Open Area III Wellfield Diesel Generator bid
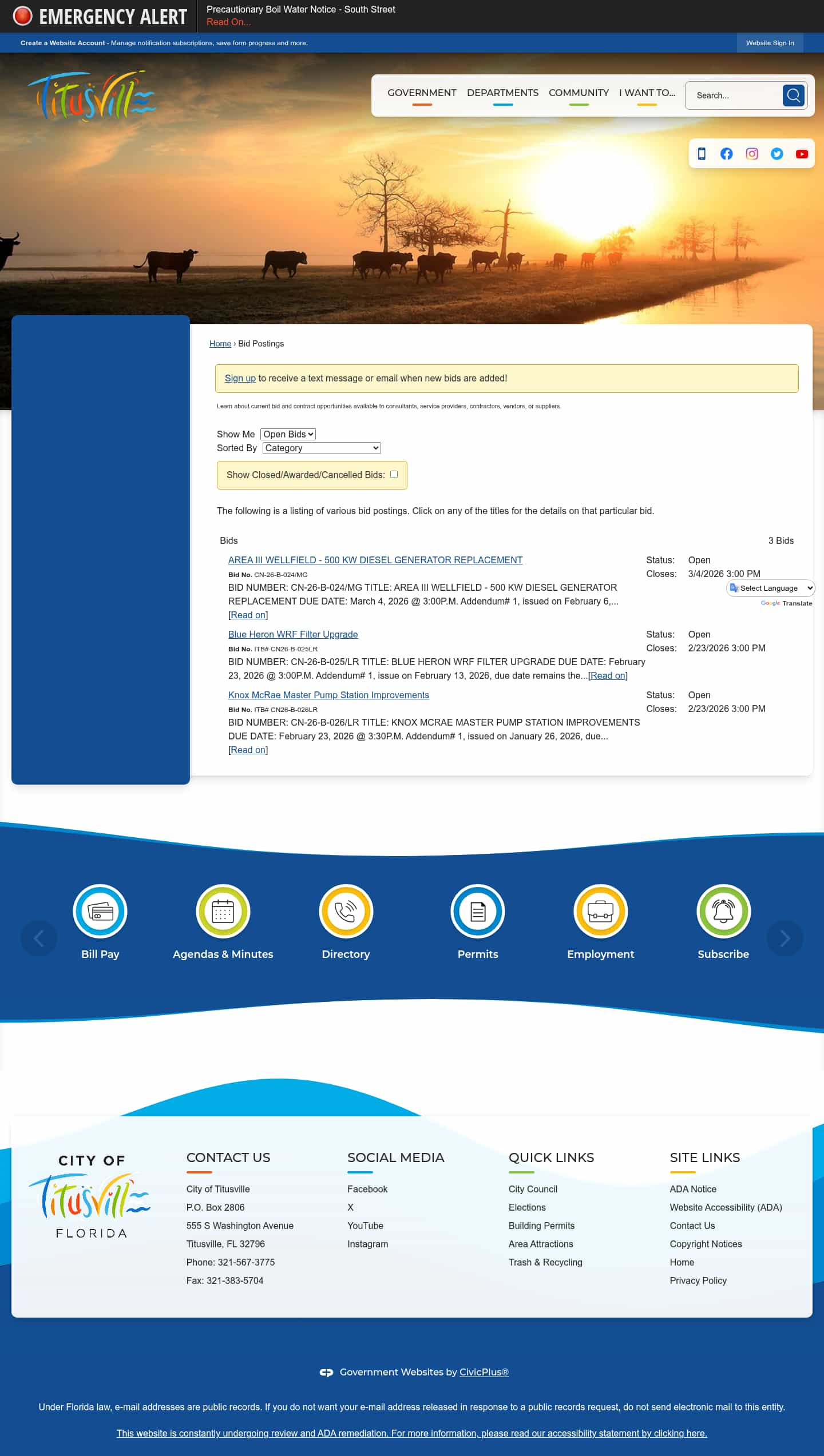The width and height of the screenshot is (824, 1456). (x=375, y=560)
